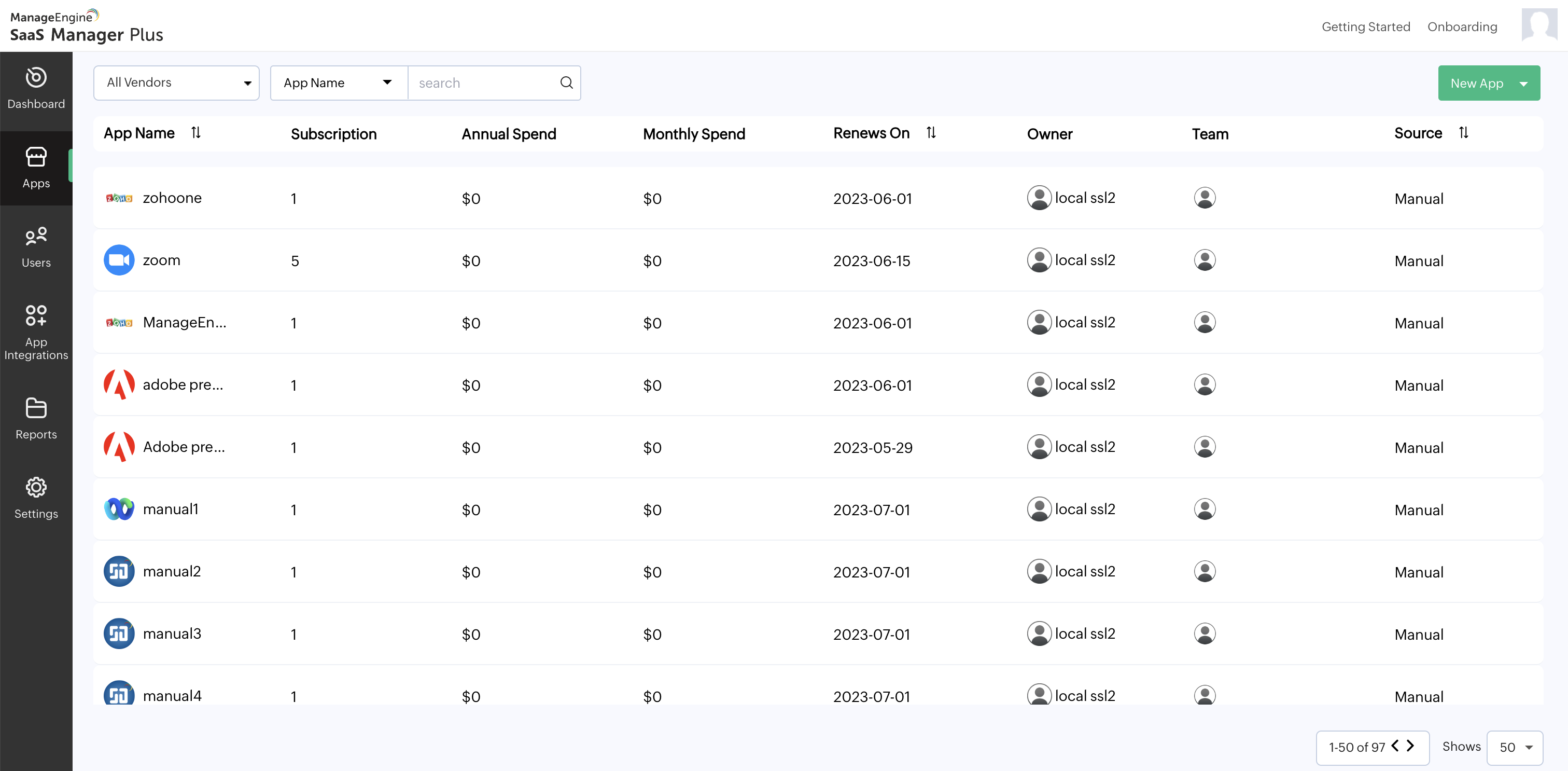Click the zoom app logo icon
1568x771 pixels.
click(119, 260)
